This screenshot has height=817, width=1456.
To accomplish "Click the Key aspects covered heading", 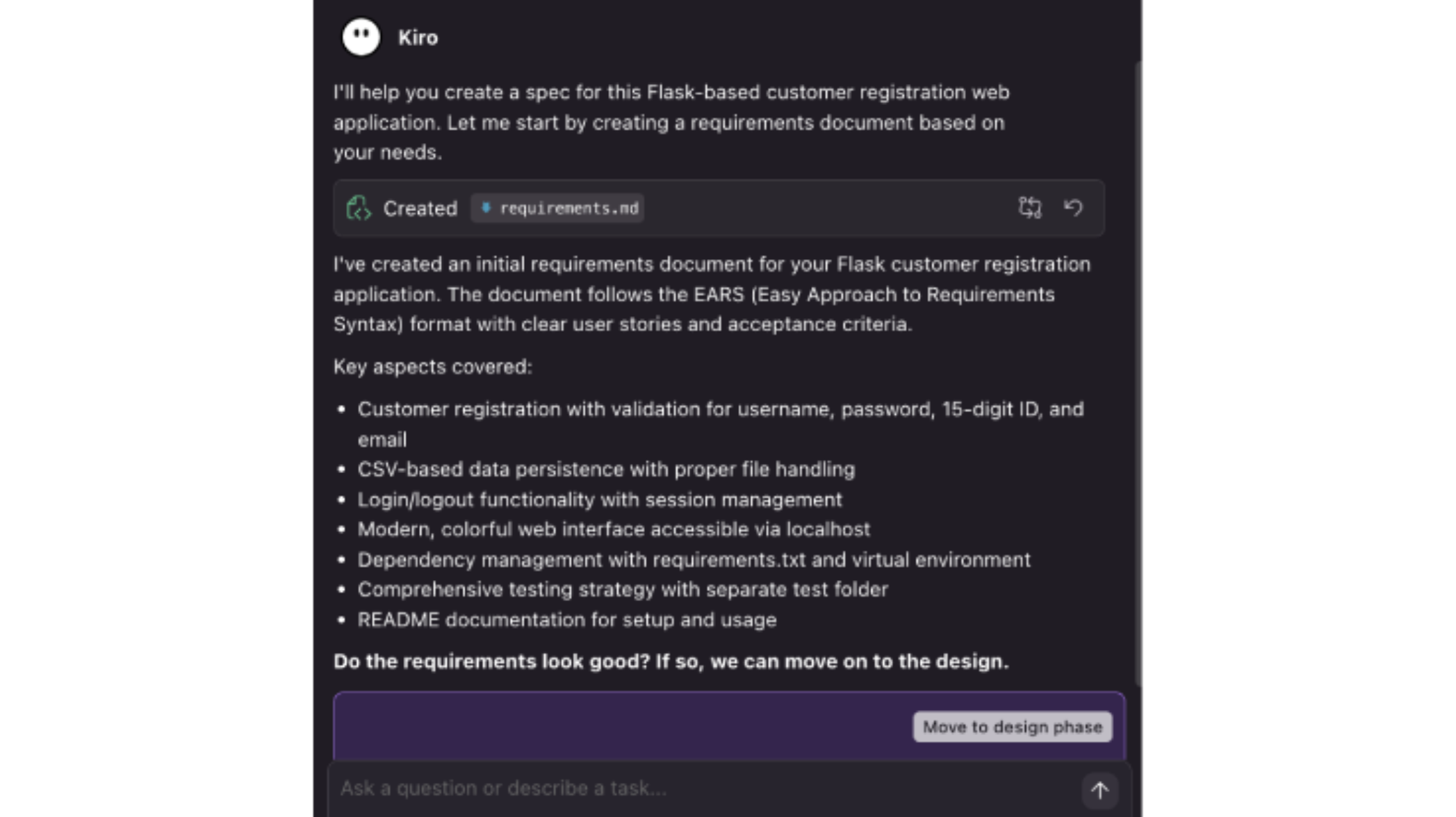I will click(432, 367).
